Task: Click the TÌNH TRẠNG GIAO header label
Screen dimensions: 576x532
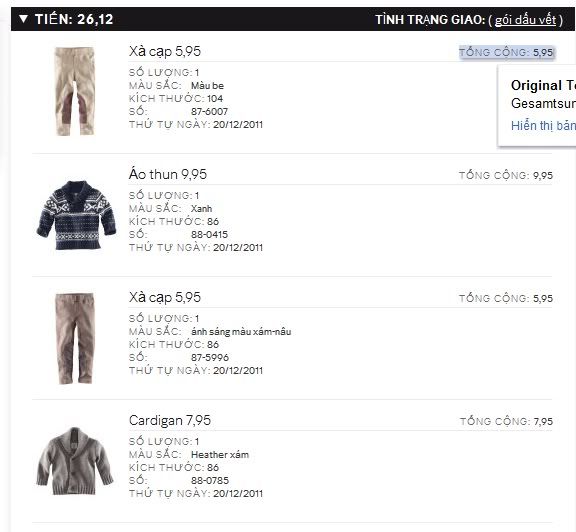Action: (430, 19)
